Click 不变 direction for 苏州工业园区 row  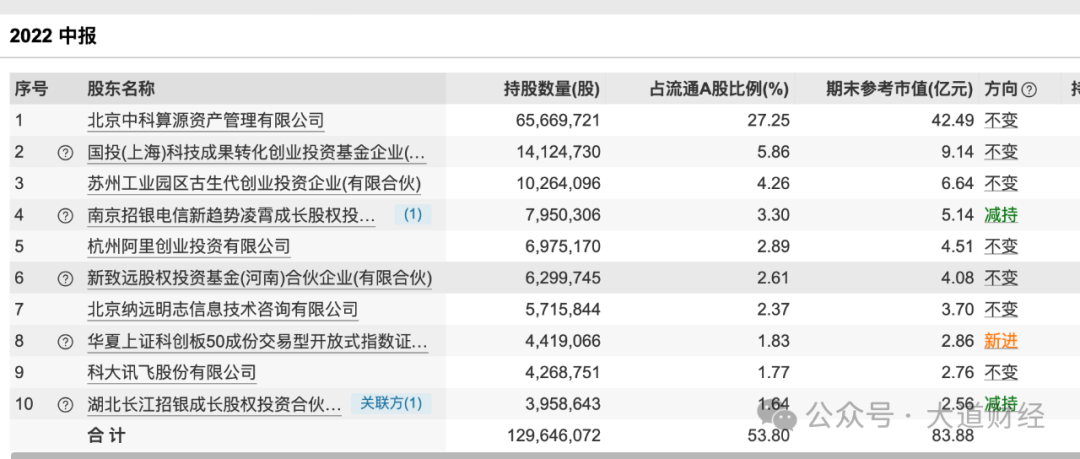[x=1001, y=184]
